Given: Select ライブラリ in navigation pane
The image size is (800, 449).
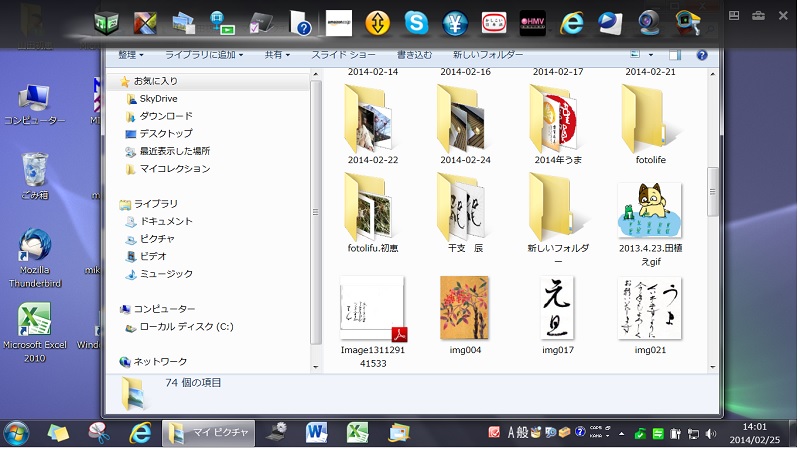Looking at the screenshot, I should 156,204.
